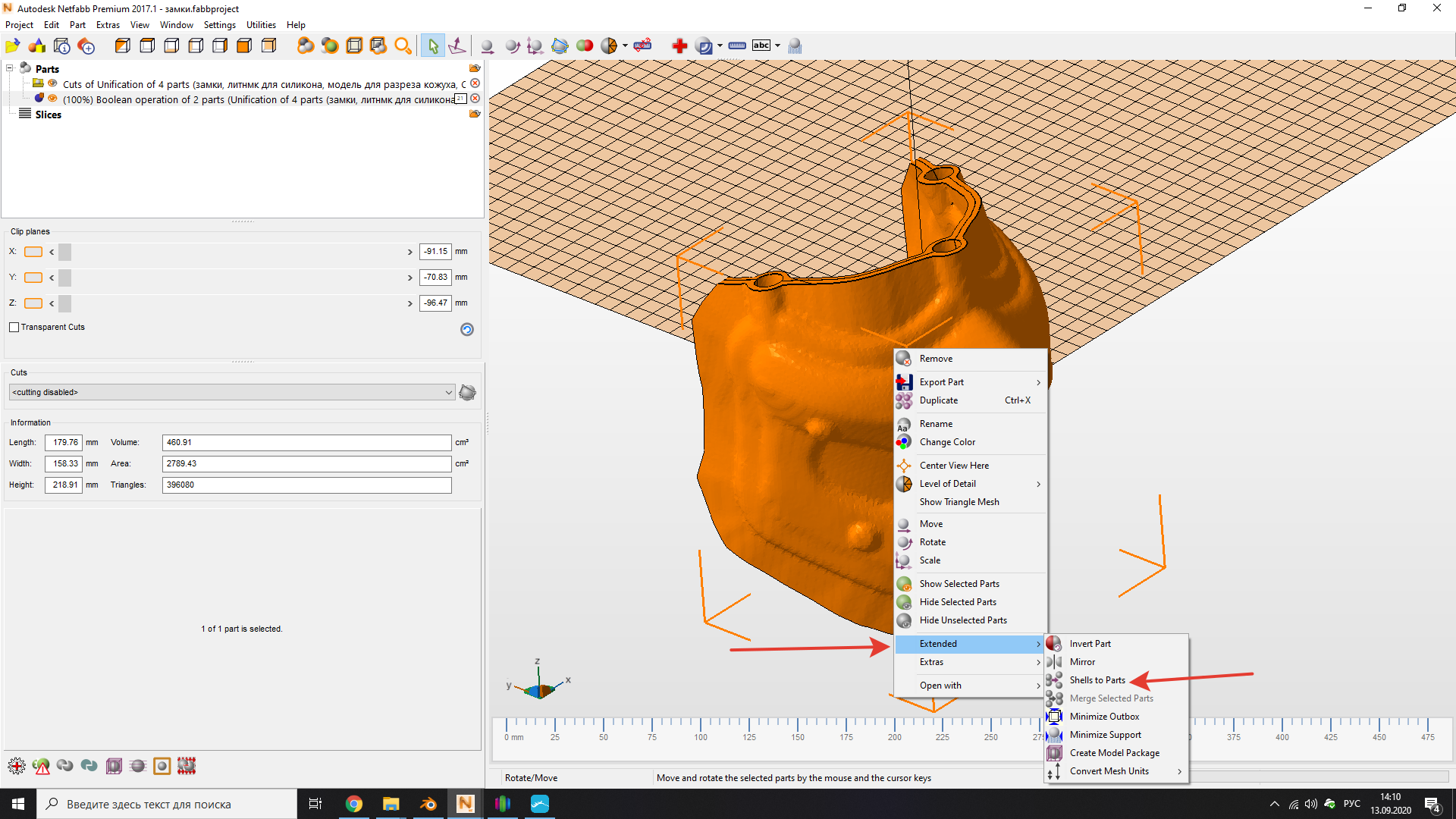The height and width of the screenshot is (819, 1456).
Task: Open the Utilities menu
Action: pyautogui.click(x=261, y=24)
